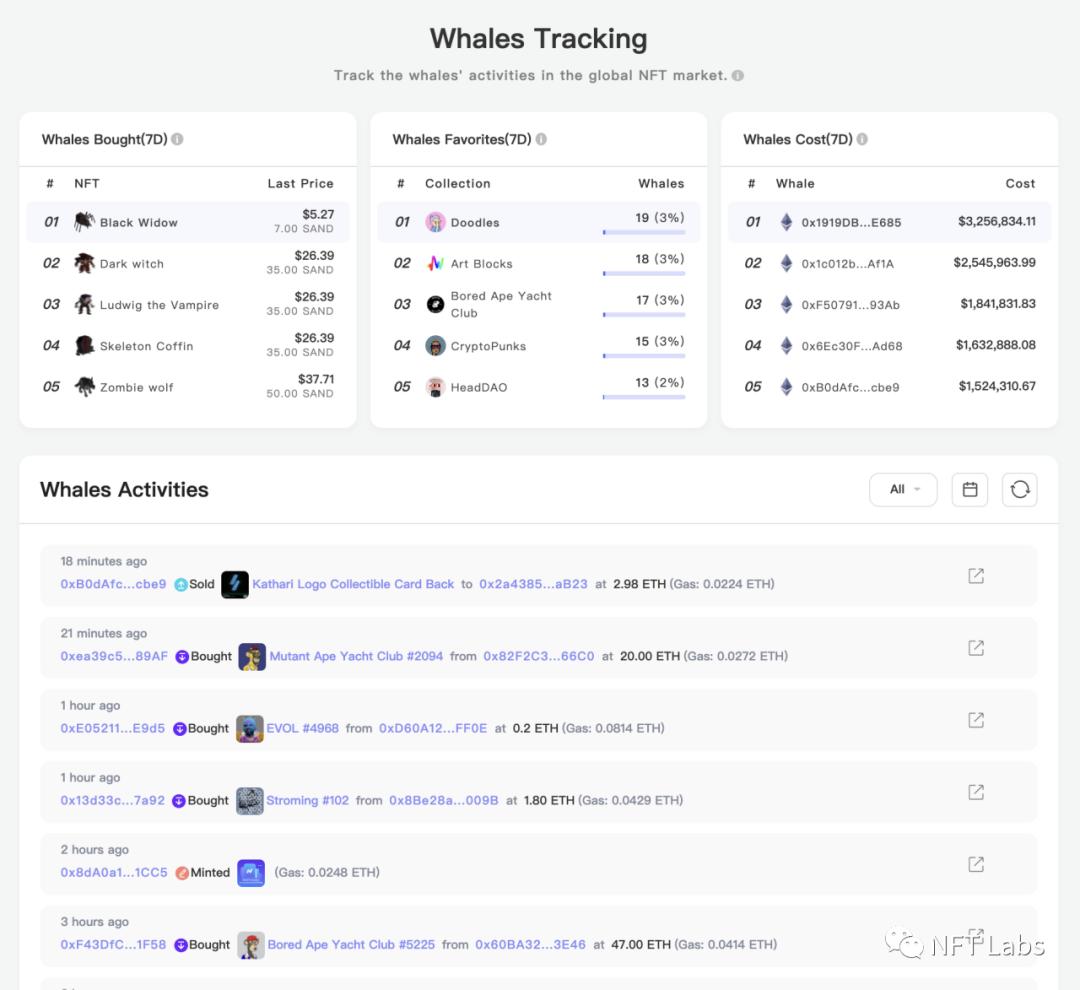Open external link for the Minted activity

coord(976,865)
